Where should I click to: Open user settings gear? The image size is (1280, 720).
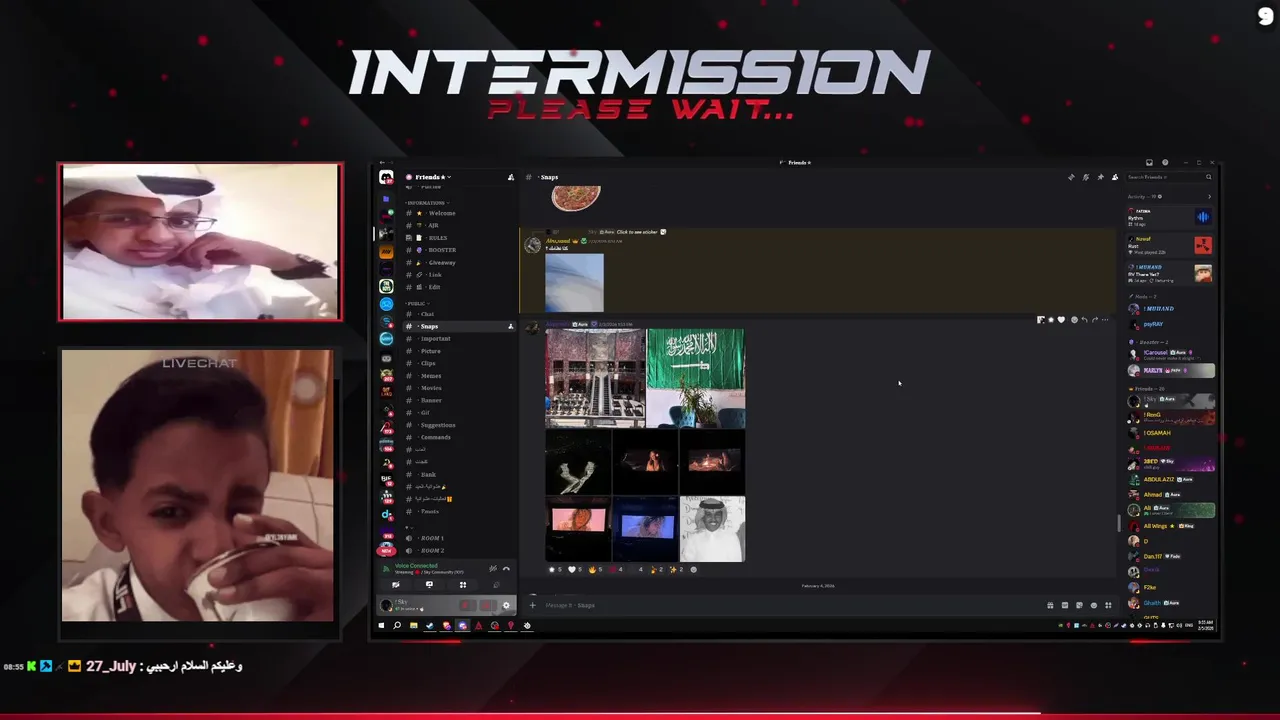(x=506, y=605)
